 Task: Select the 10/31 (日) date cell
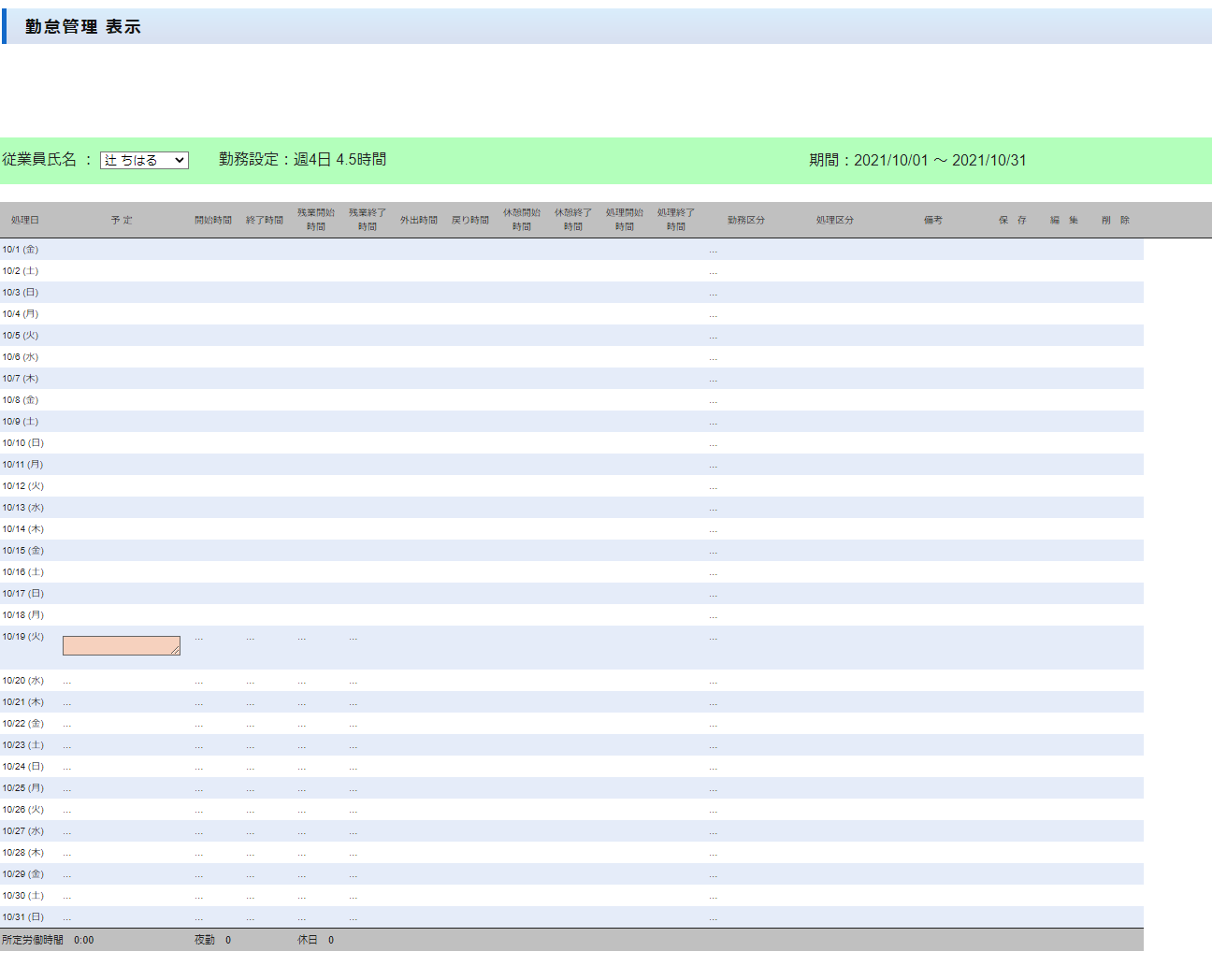coord(23,917)
